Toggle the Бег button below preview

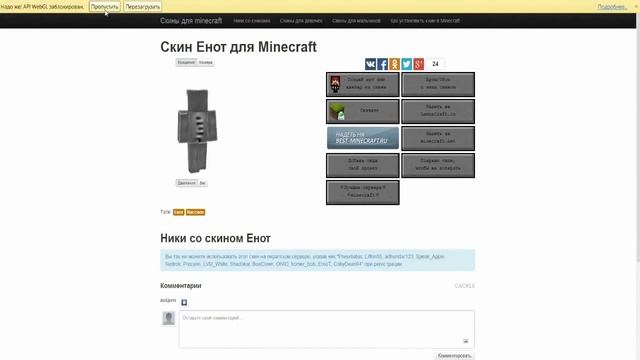pos(202,183)
